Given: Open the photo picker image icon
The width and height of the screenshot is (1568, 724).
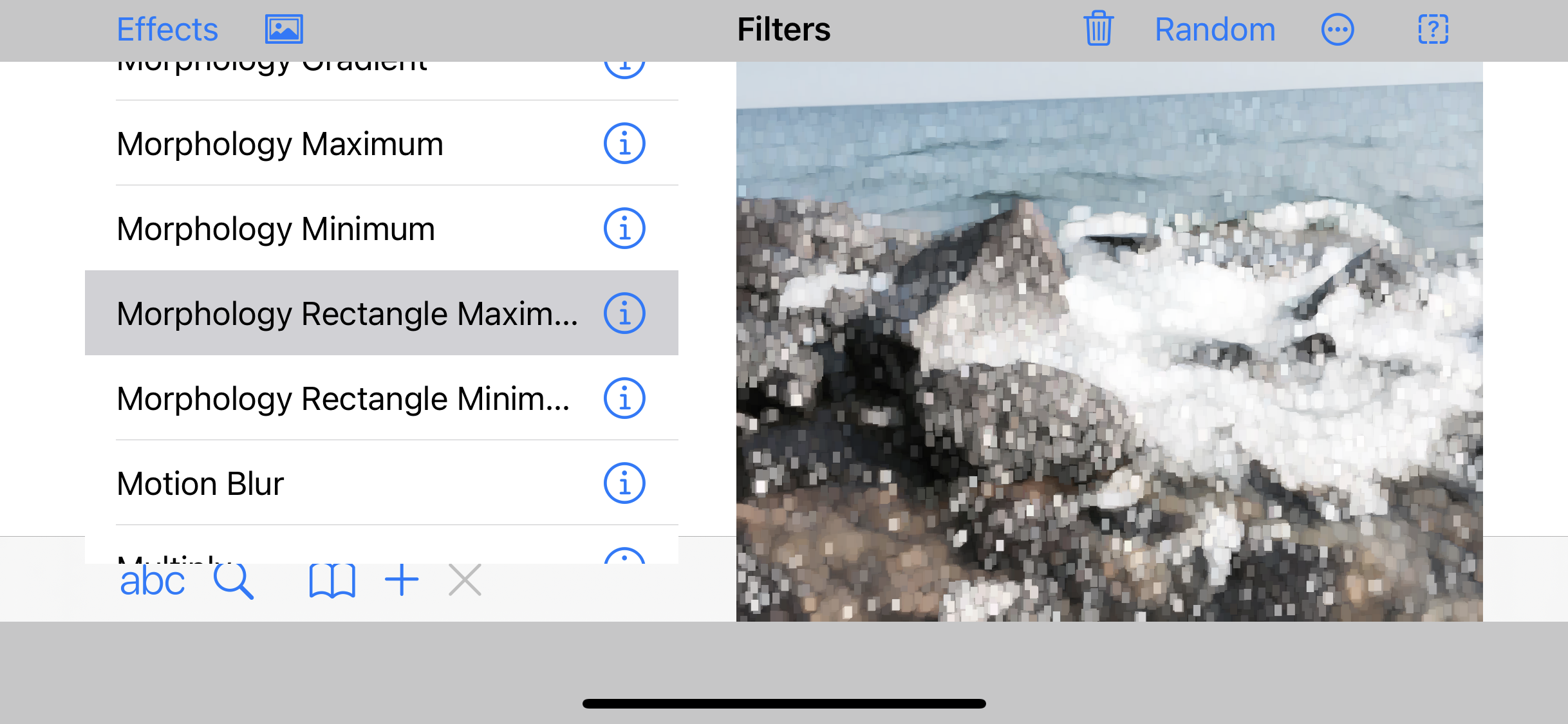Looking at the screenshot, I should coord(284,30).
